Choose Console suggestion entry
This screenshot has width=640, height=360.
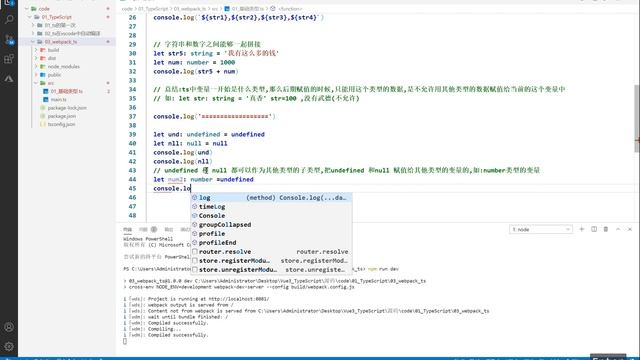tap(271, 216)
